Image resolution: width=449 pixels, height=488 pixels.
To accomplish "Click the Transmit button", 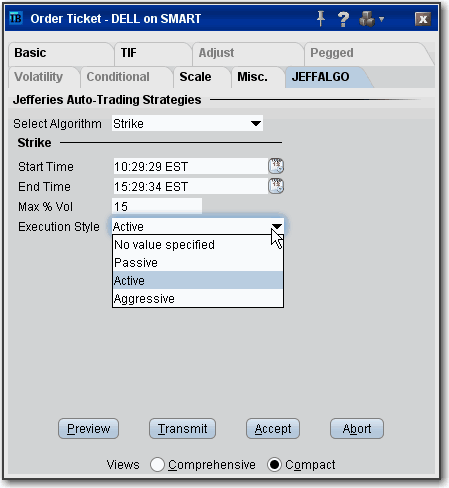I will [182, 429].
